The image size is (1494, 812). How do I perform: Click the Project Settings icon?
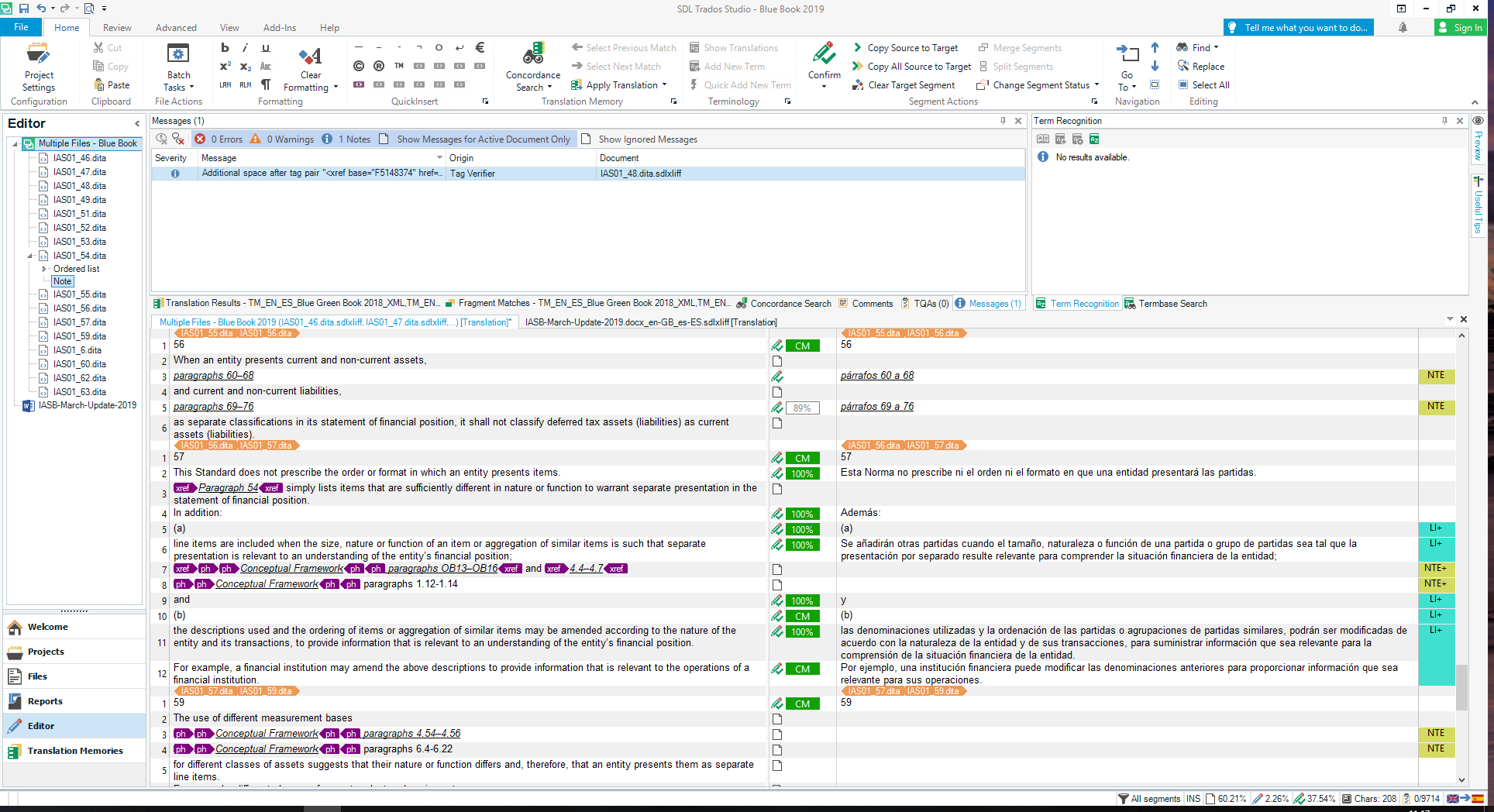coord(38,56)
